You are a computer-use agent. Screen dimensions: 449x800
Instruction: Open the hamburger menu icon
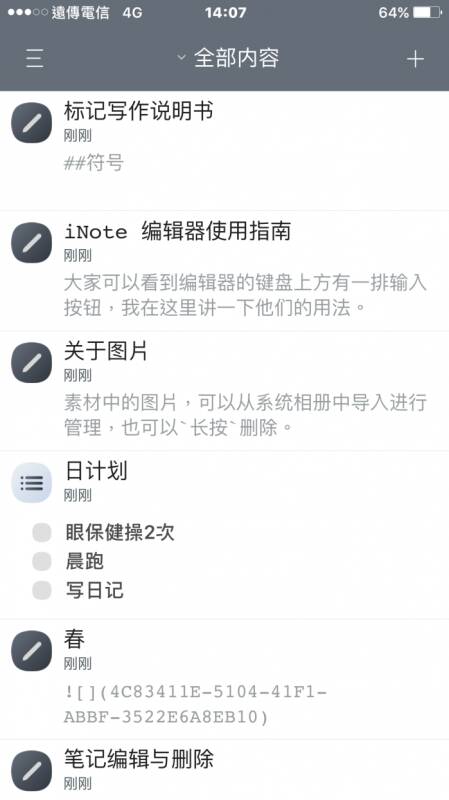pyautogui.click(x=34, y=59)
